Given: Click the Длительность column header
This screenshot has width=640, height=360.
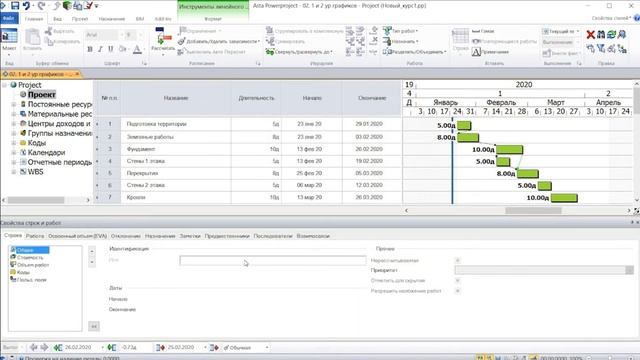Looking at the screenshot, I should click(x=256, y=98).
